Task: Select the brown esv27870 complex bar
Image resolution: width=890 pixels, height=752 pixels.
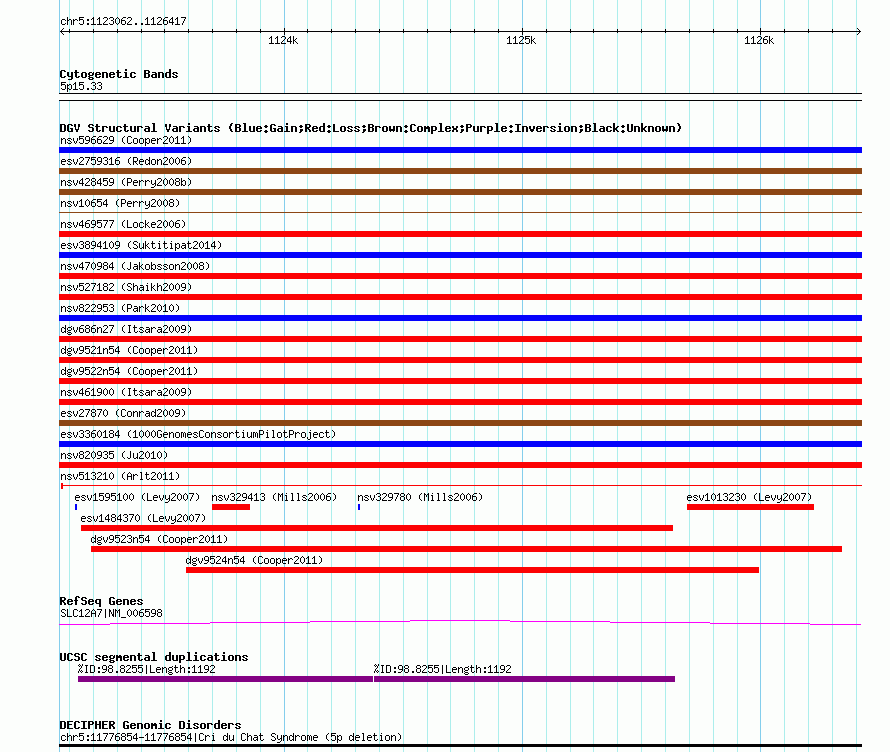Action: pos(460,423)
